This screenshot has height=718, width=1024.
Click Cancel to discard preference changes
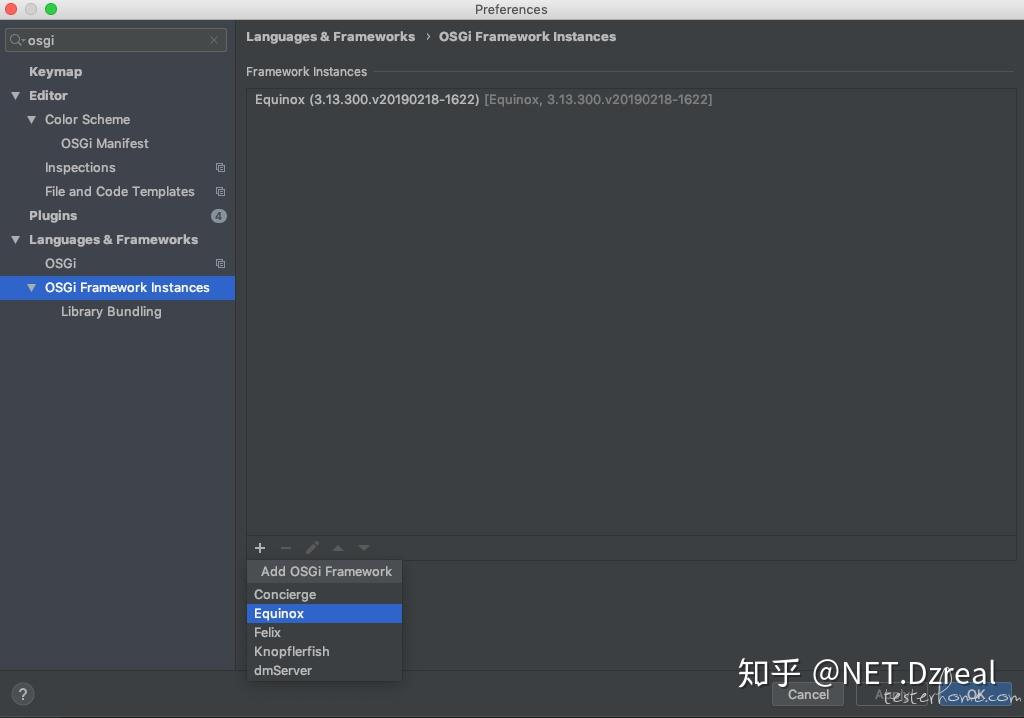click(808, 694)
